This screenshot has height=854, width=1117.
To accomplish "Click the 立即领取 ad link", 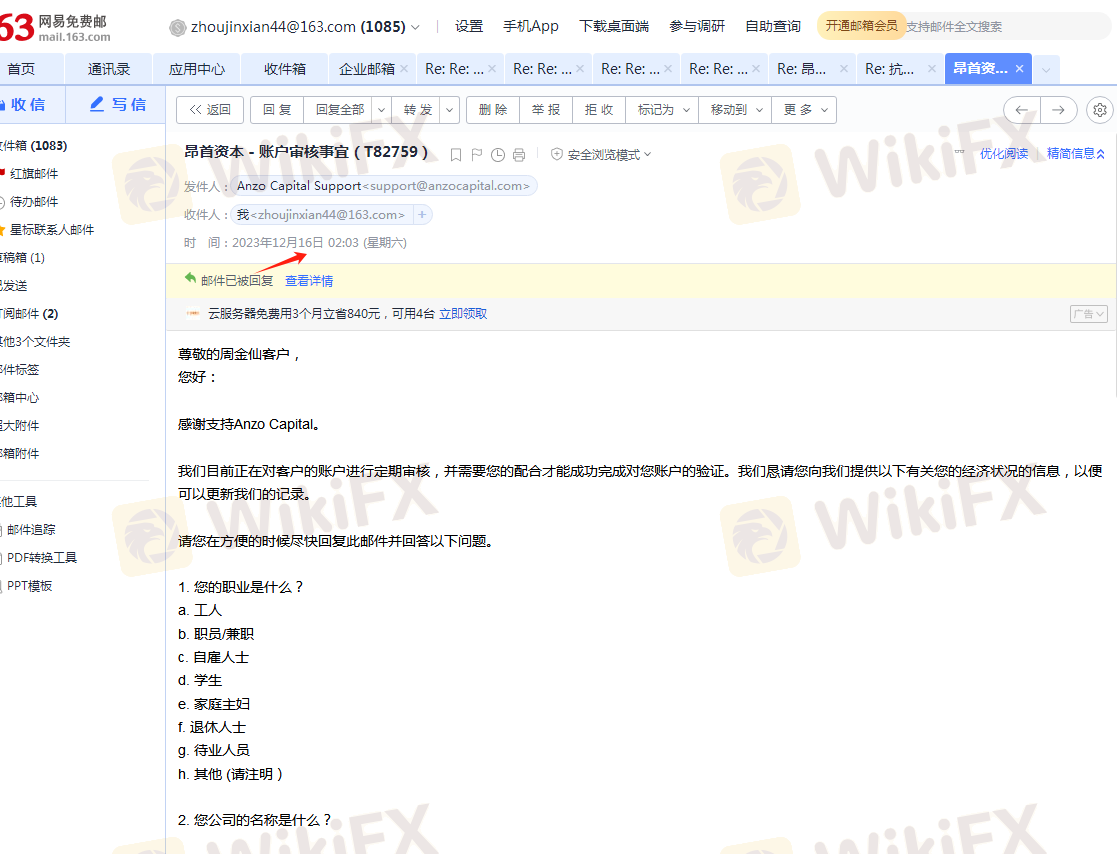I will pyautogui.click(x=463, y=313).
